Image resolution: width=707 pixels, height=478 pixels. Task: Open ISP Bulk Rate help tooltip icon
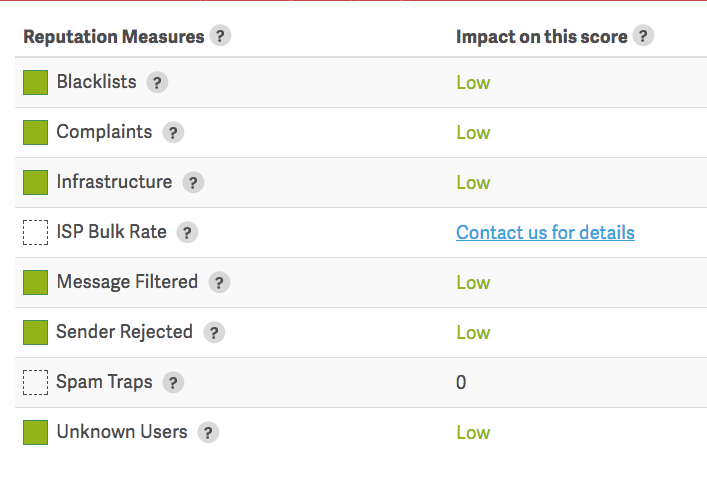(x=187, y=233)
